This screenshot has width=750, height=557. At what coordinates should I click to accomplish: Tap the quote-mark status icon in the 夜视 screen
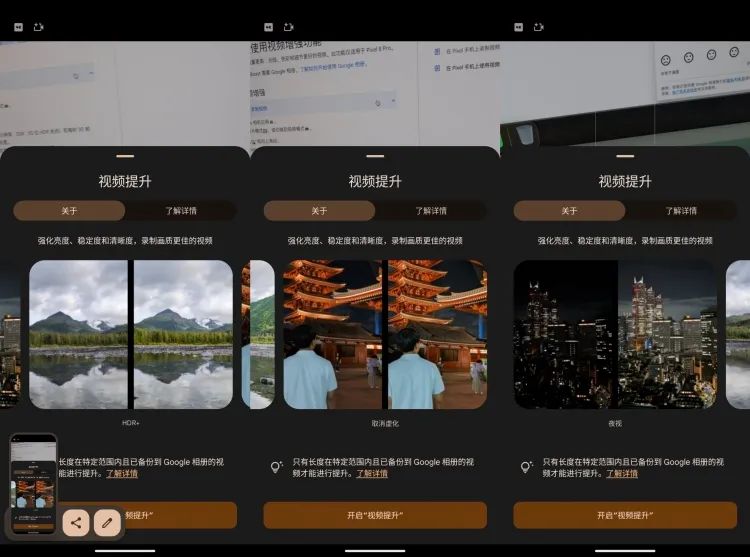[518, 27]
